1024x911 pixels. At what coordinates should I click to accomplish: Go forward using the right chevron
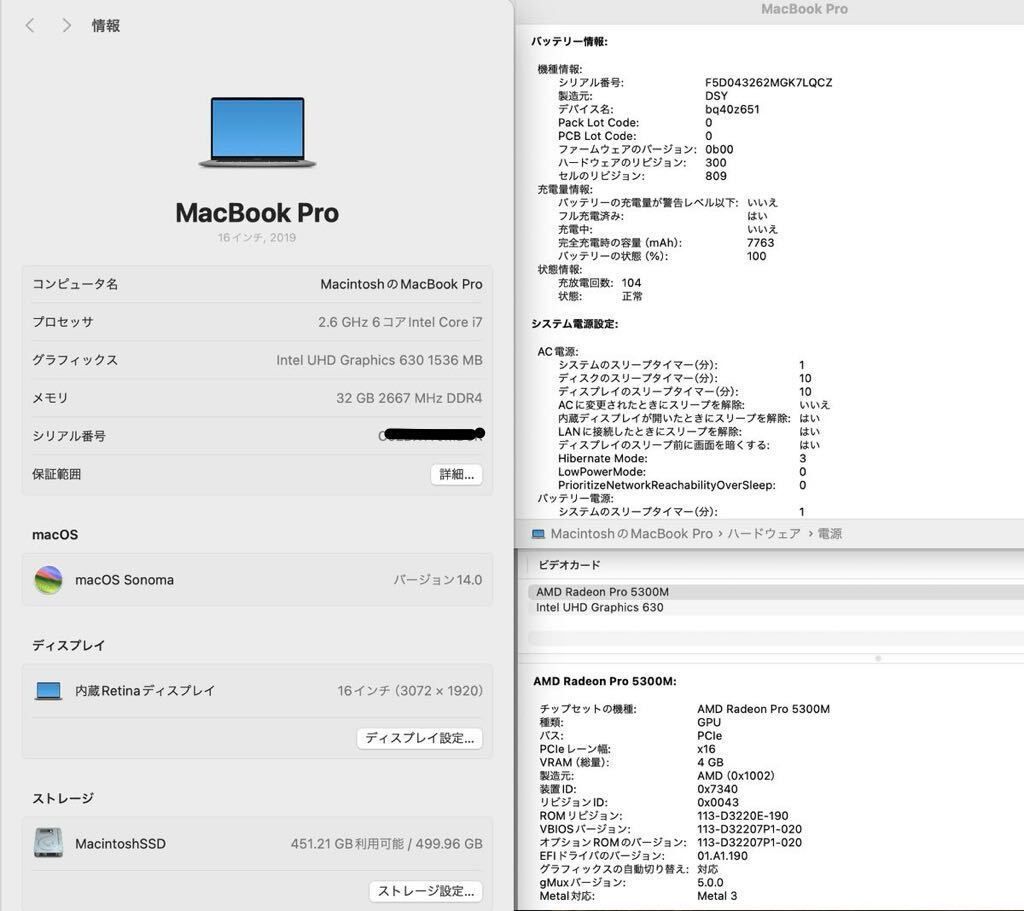[66, 25]
